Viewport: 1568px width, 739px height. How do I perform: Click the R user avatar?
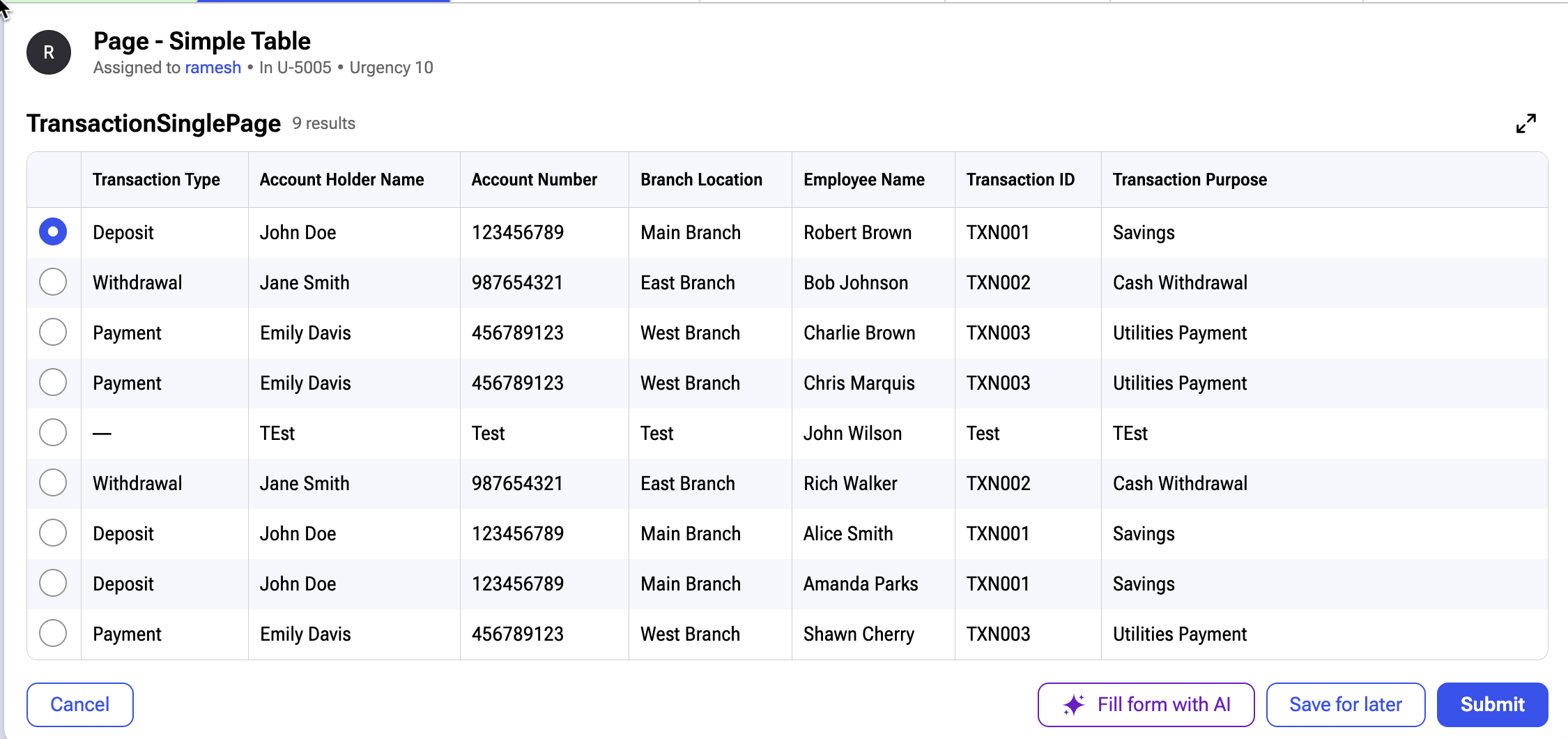pyautogui.click(x=49, y=52)
